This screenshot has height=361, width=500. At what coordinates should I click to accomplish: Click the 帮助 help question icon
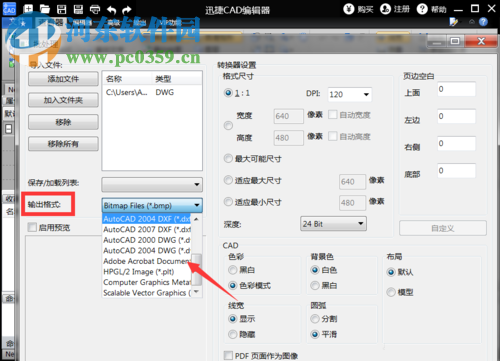click(422, 9)
